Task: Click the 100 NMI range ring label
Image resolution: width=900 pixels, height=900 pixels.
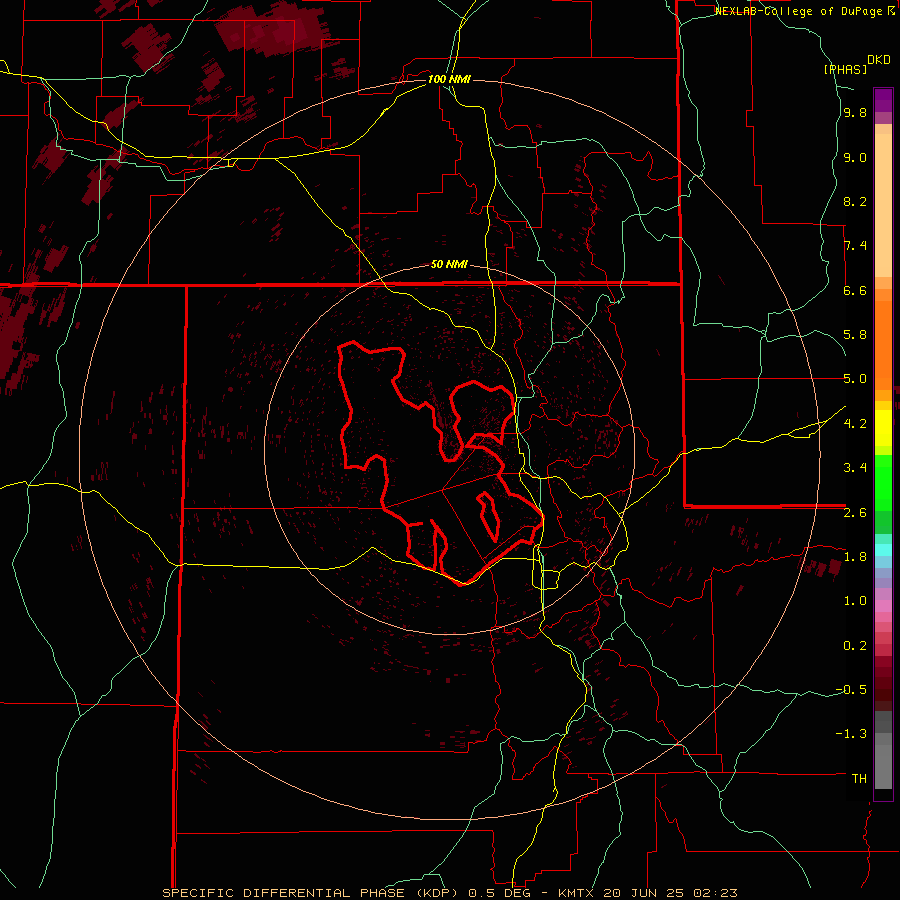Action: (x=449, y=79)
